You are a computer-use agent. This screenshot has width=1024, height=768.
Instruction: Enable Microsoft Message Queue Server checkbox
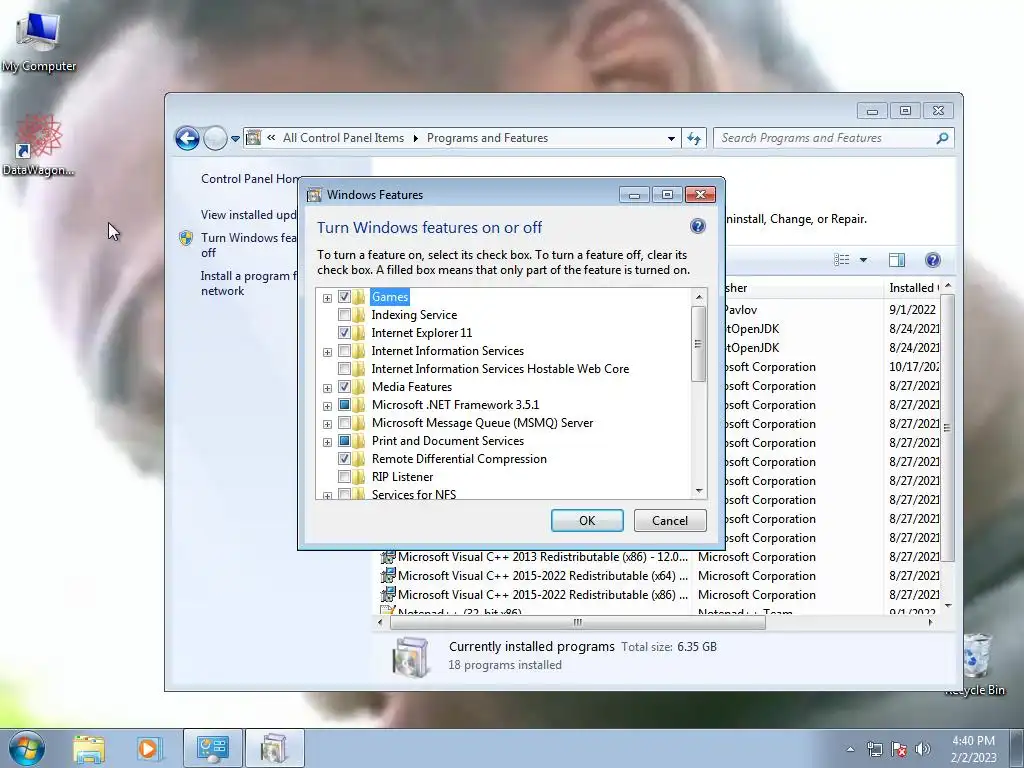point(344,423)
